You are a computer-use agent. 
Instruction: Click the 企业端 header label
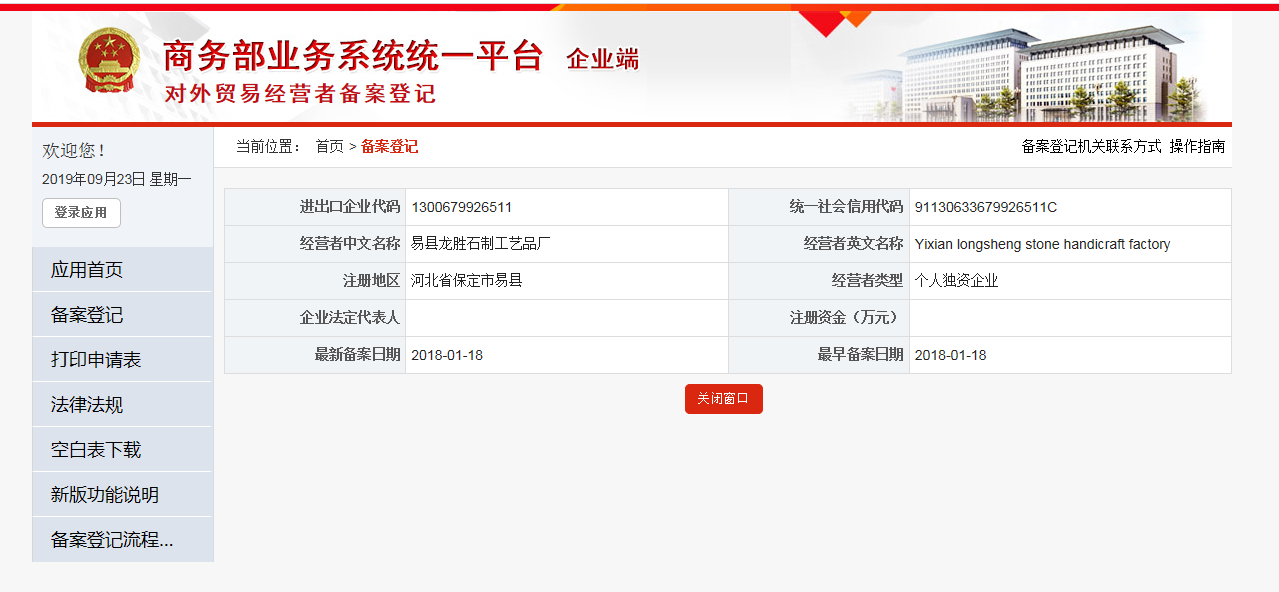603,59
